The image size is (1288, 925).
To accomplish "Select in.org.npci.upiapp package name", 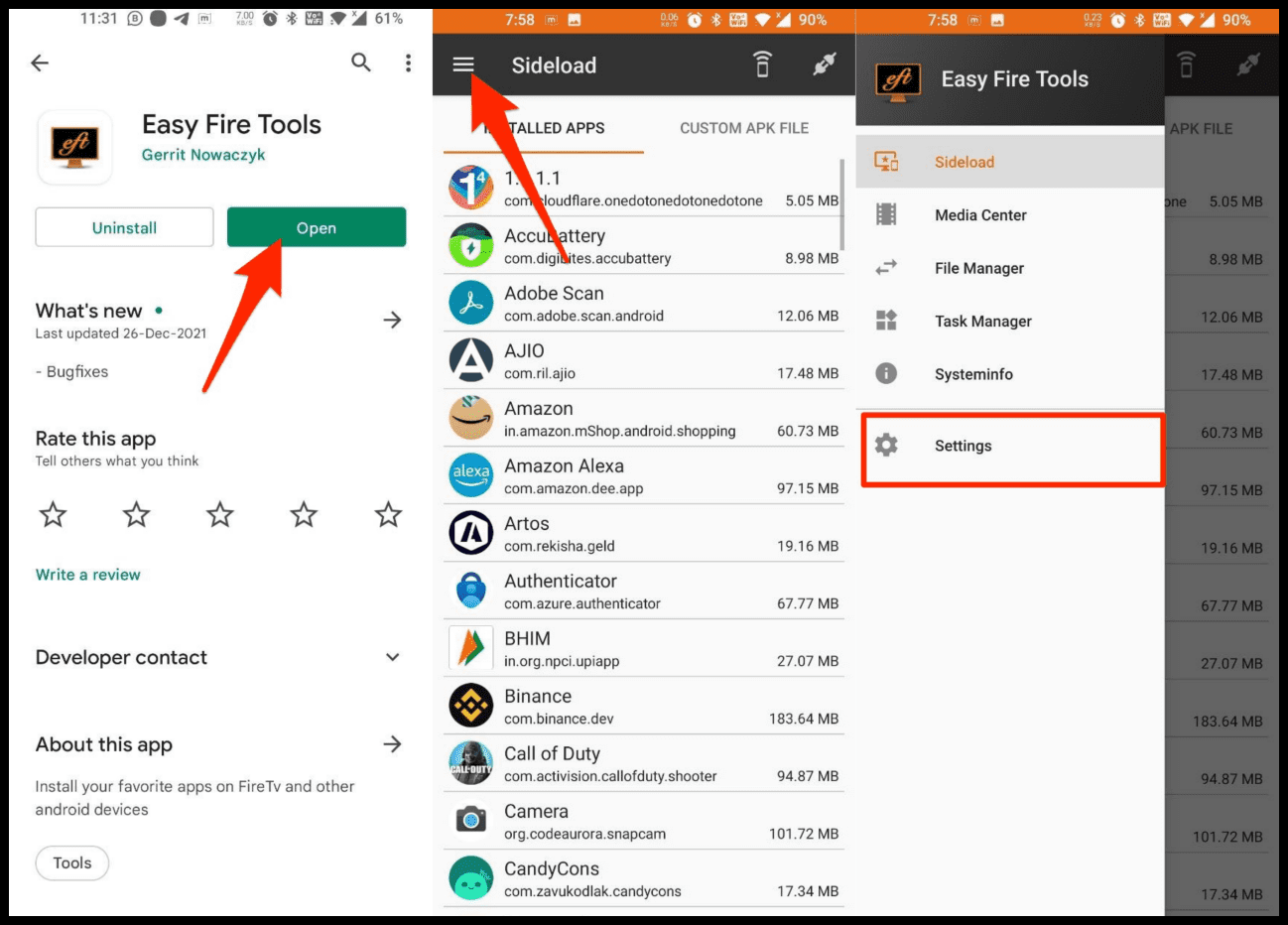I will [x=562, y=661].
